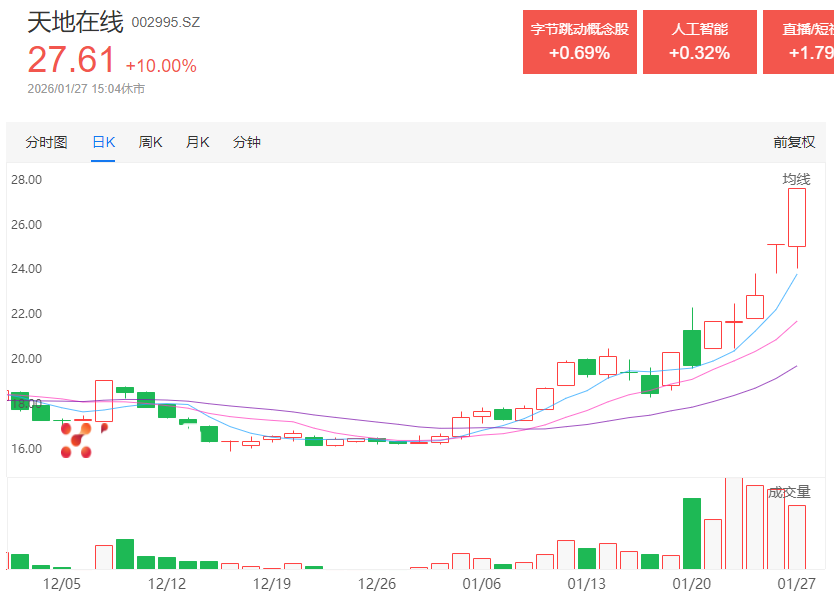Viewport: 834px width, 601px height.
Task: Switch to the 分钟 chart tab
Action: tap(246, 142)
